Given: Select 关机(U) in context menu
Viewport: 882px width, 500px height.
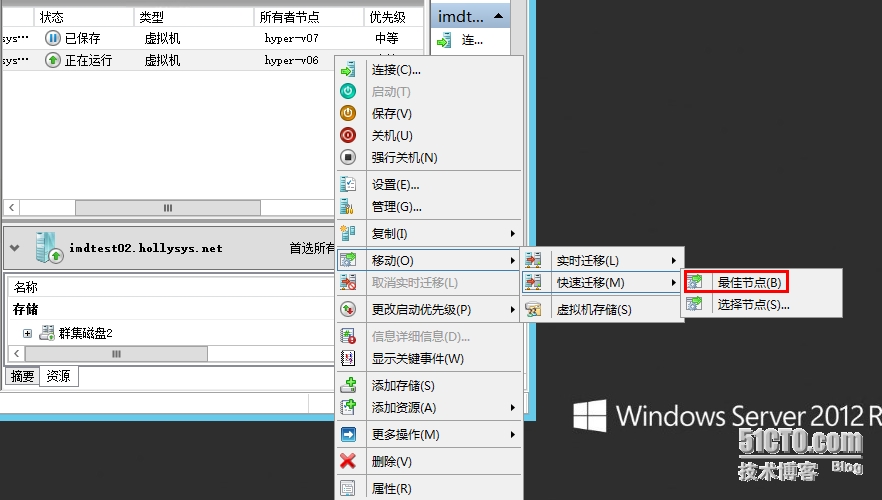Looking at the screenshot, I should [392, 136].
